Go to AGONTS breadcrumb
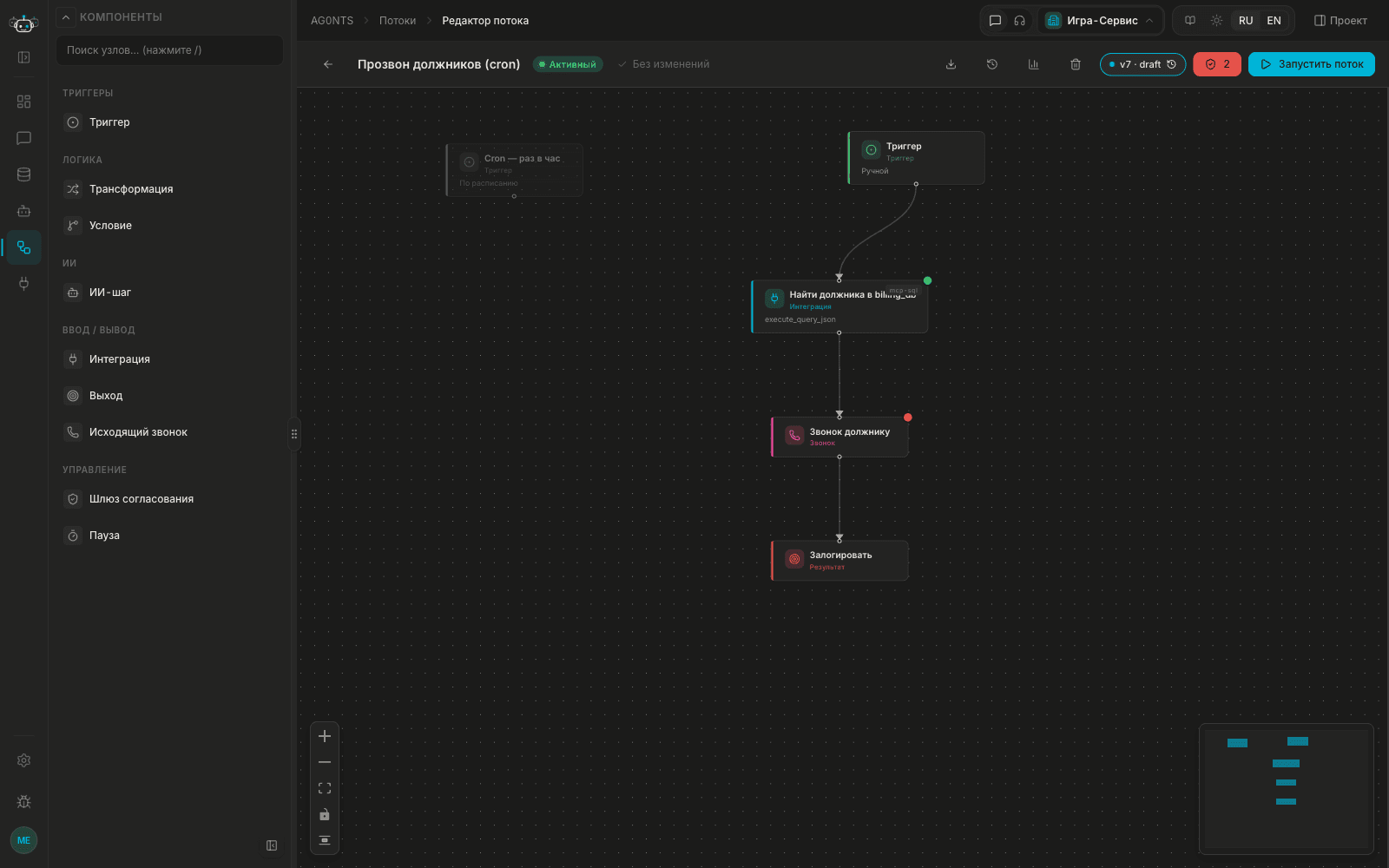1389x868 pixels. point(332,21)
